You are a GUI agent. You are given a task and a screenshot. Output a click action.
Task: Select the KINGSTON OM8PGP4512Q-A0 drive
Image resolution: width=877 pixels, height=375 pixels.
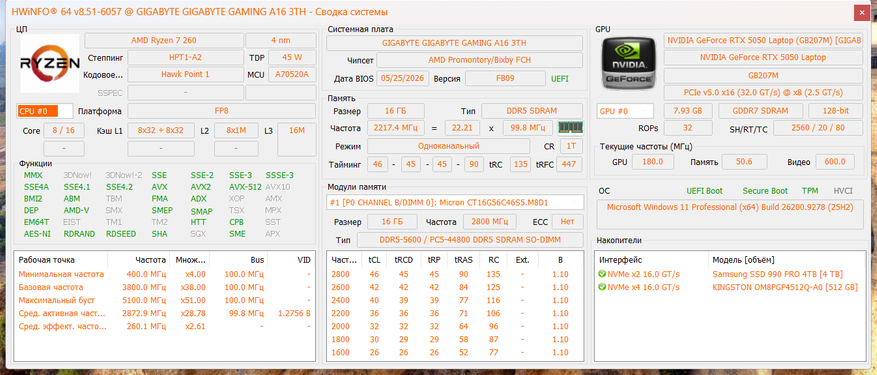pos(729,287)
